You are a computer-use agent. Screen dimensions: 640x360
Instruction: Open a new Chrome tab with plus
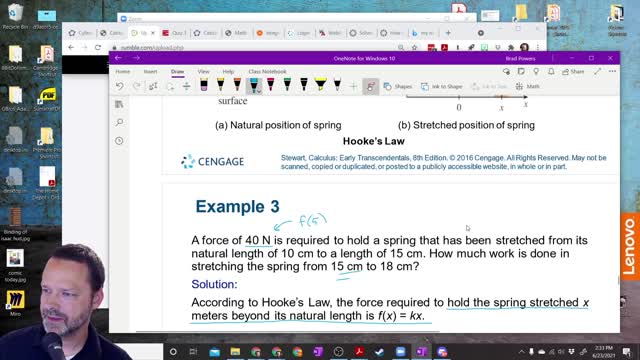(448, 33)
